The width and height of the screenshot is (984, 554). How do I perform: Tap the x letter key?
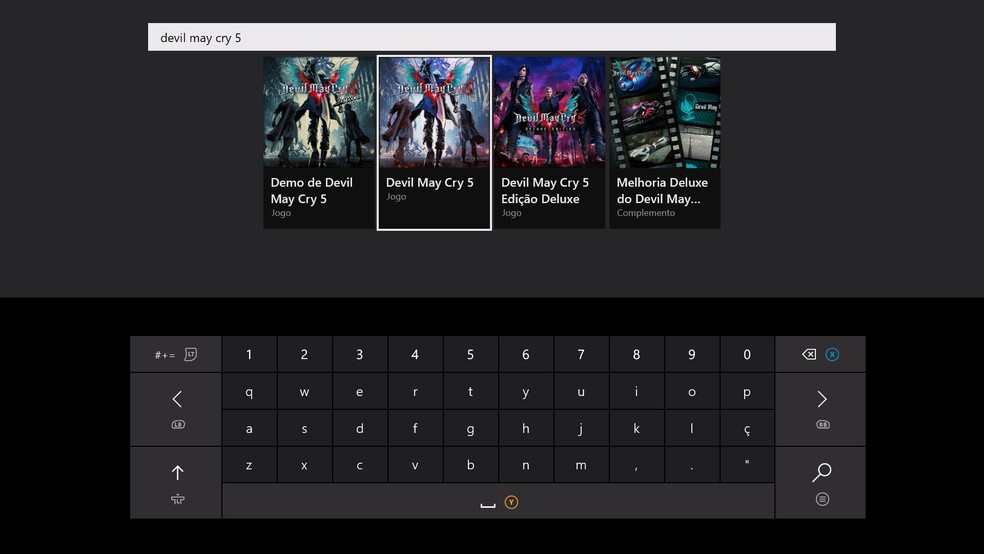click(304, 465)
